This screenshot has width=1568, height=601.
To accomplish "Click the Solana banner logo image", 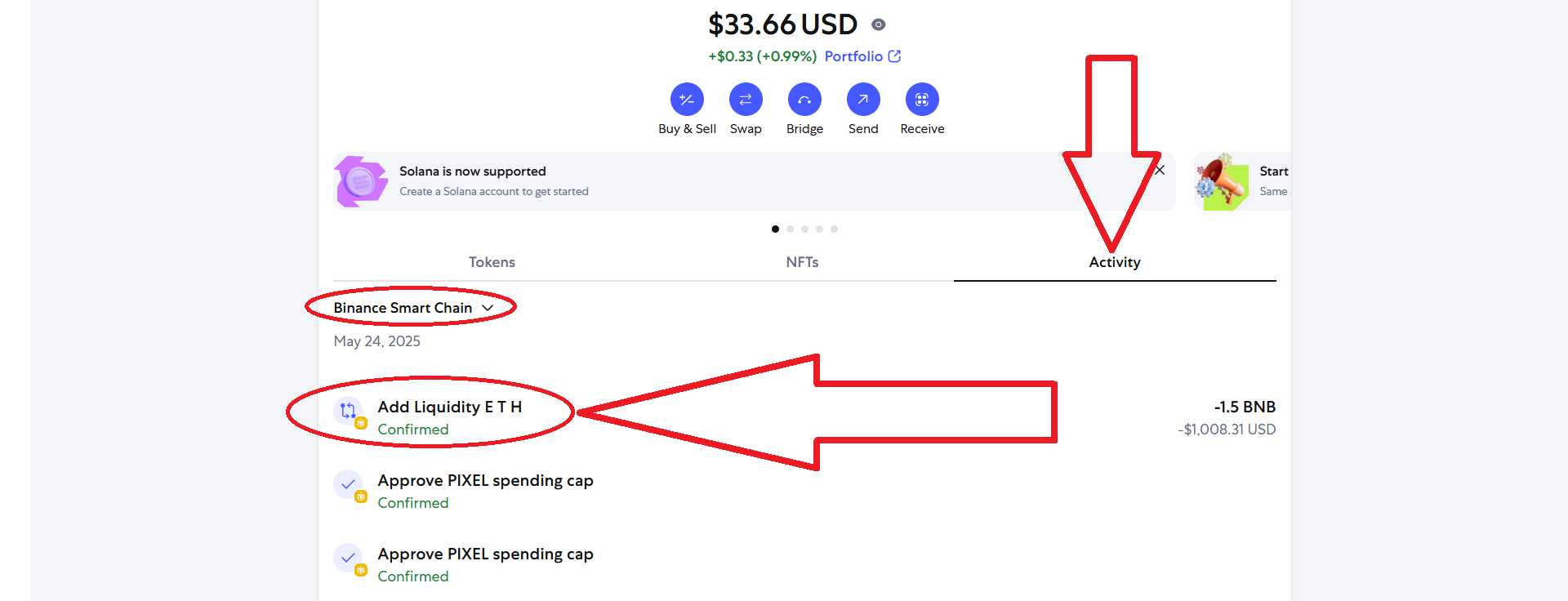I will [x=361, y=181].
